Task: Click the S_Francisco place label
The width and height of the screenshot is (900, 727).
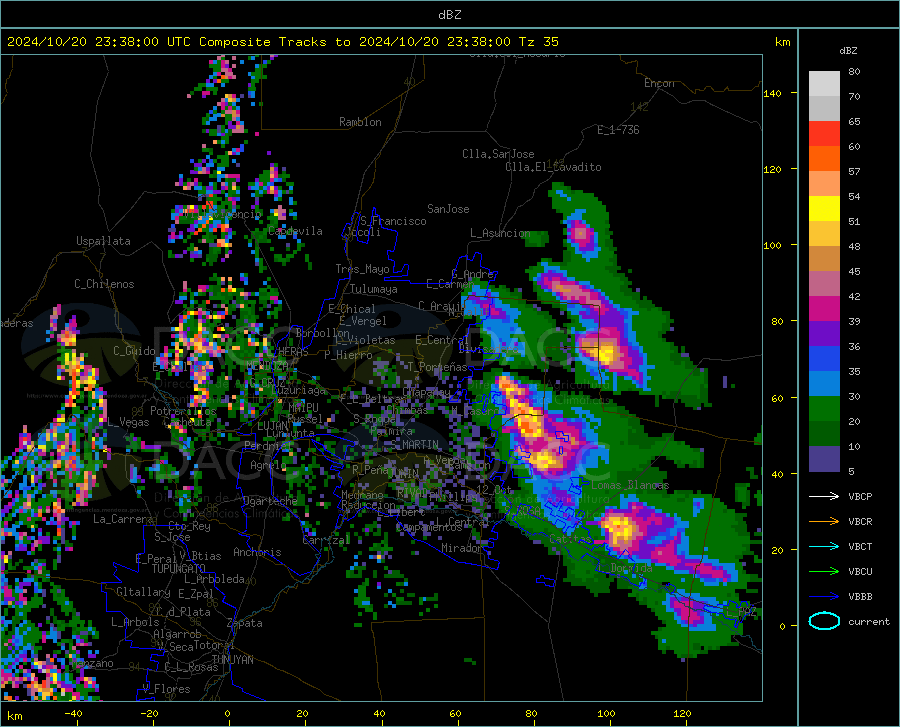Action: click(x=393, y=221)
